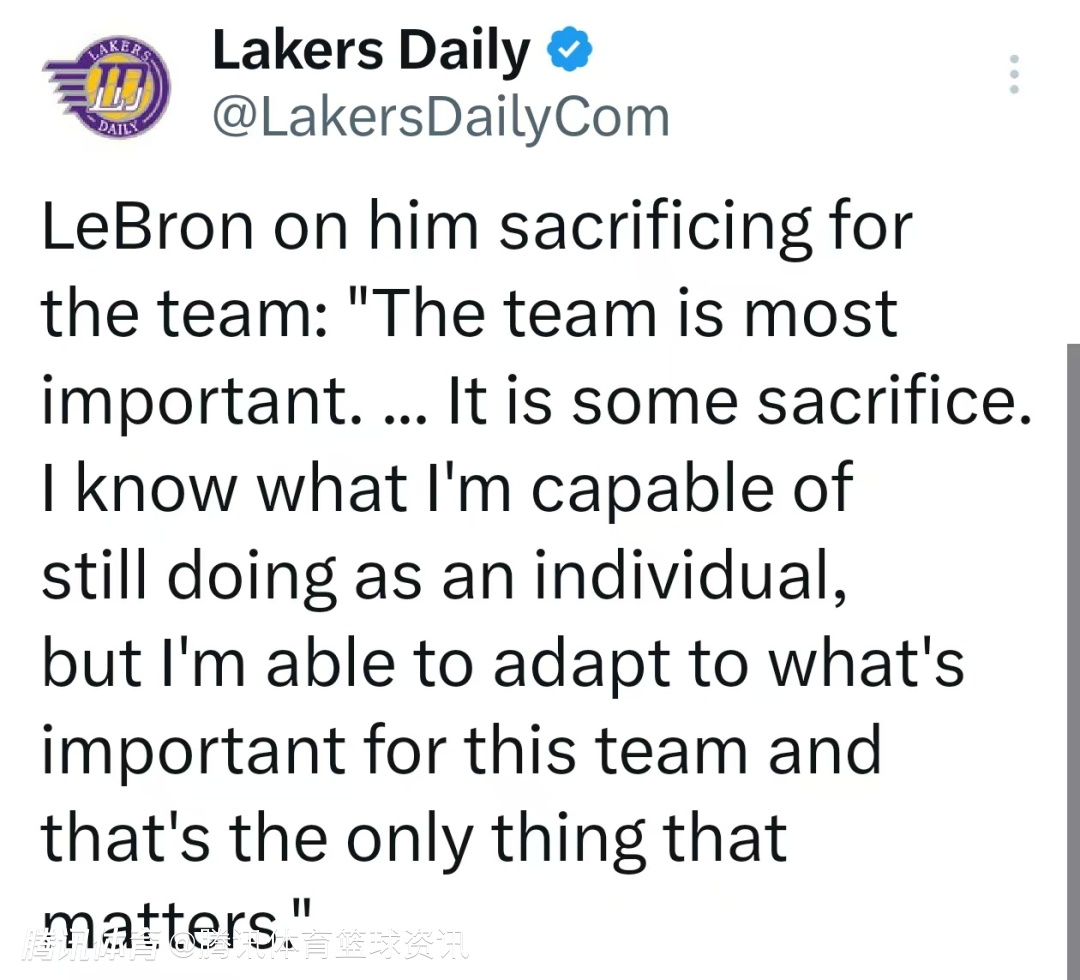The height and width of the screenshot is (980, 1080).
Task: Click the line 'important for this team and'
Action: (461, 749)
